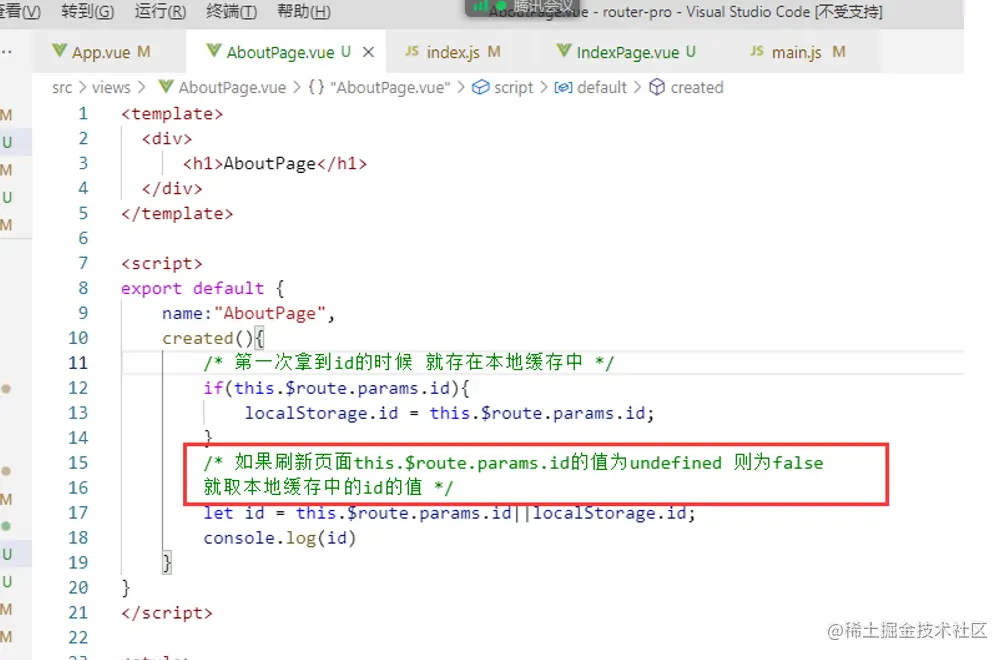
Task: Click the JS icon on index.js tab
Action: coord(412,51)
